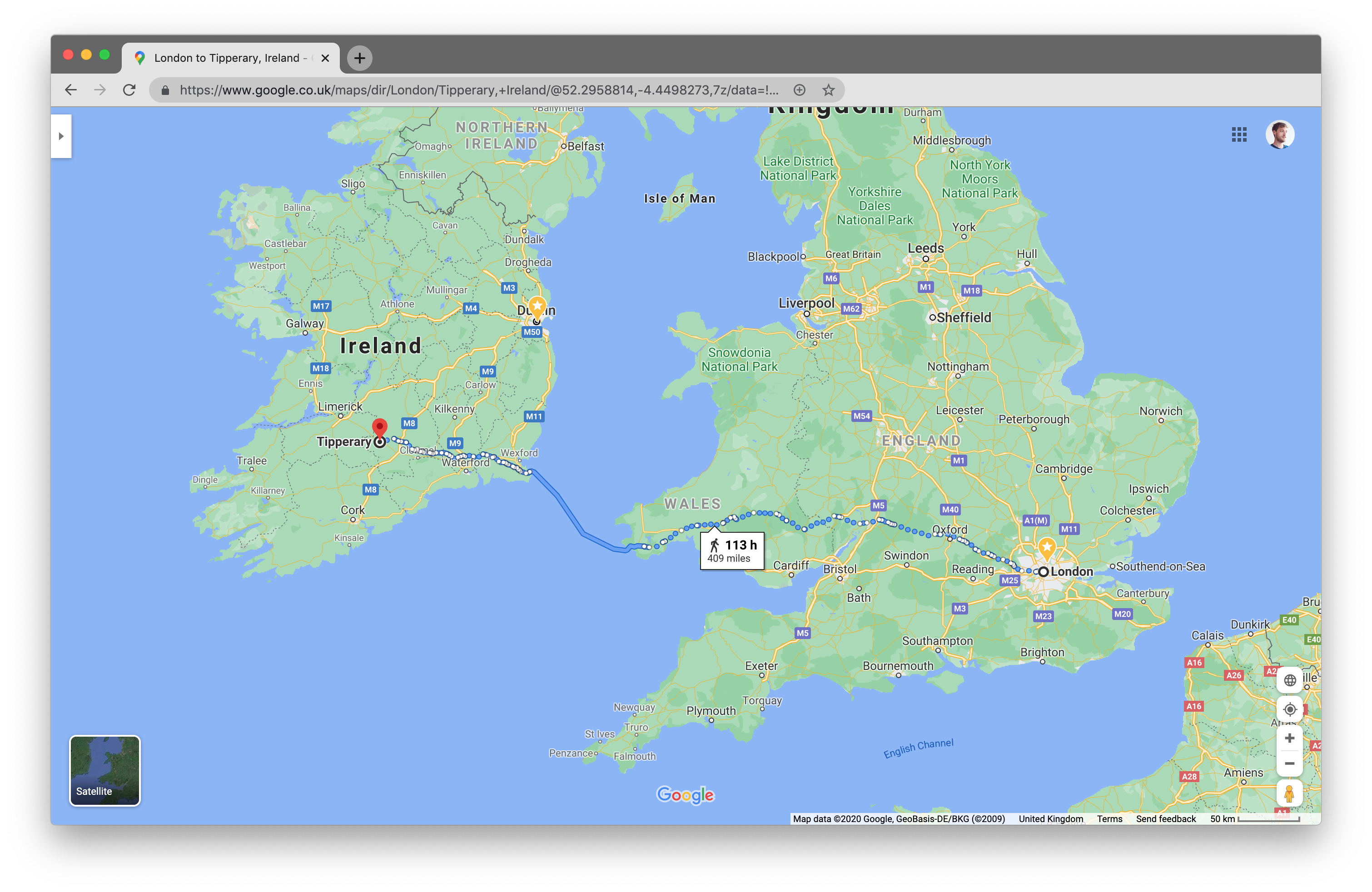Click the browser back arrow
1372x892 pixels.
(x=71, y=90)
